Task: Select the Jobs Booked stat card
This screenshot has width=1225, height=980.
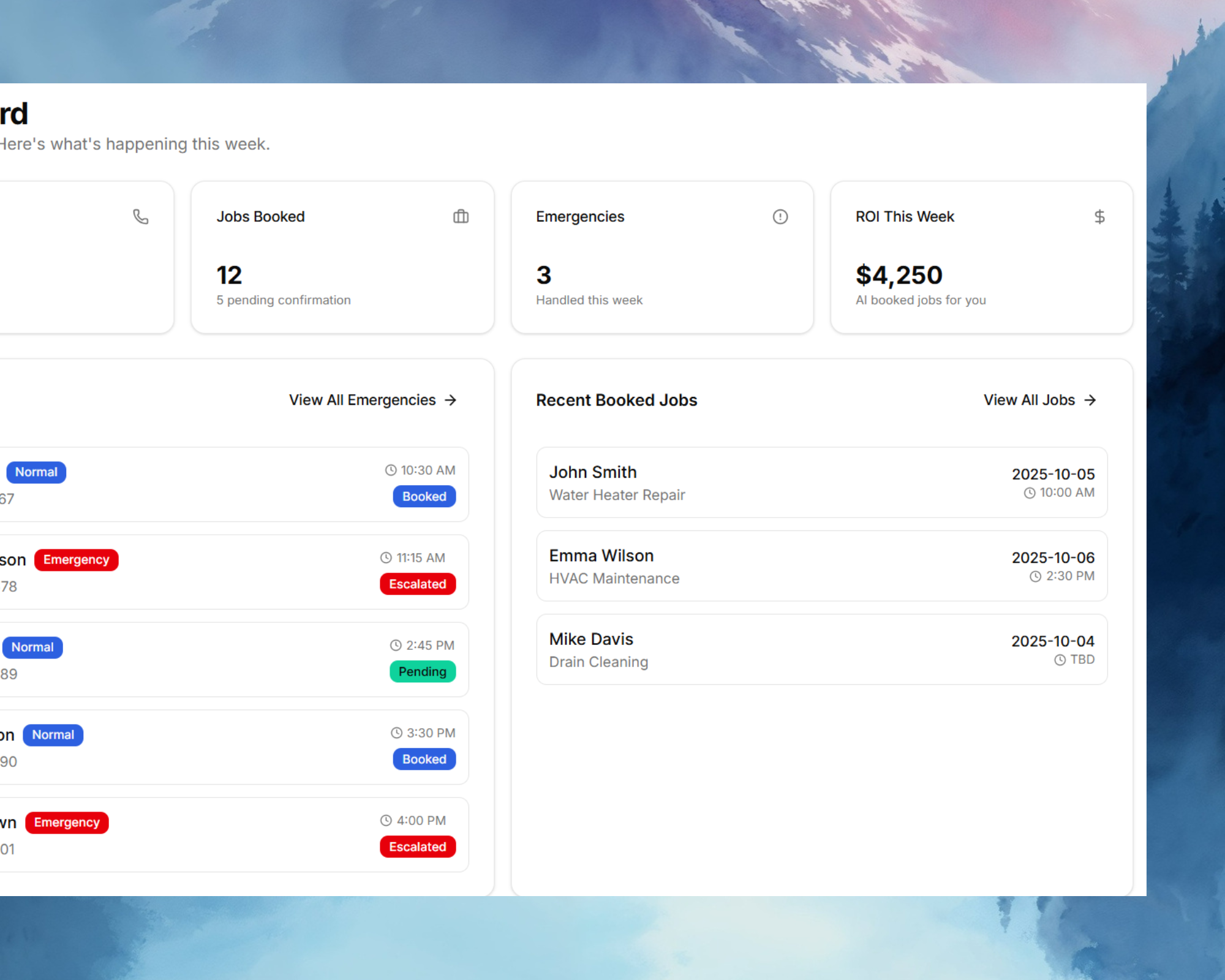Action: pos(342,257)
